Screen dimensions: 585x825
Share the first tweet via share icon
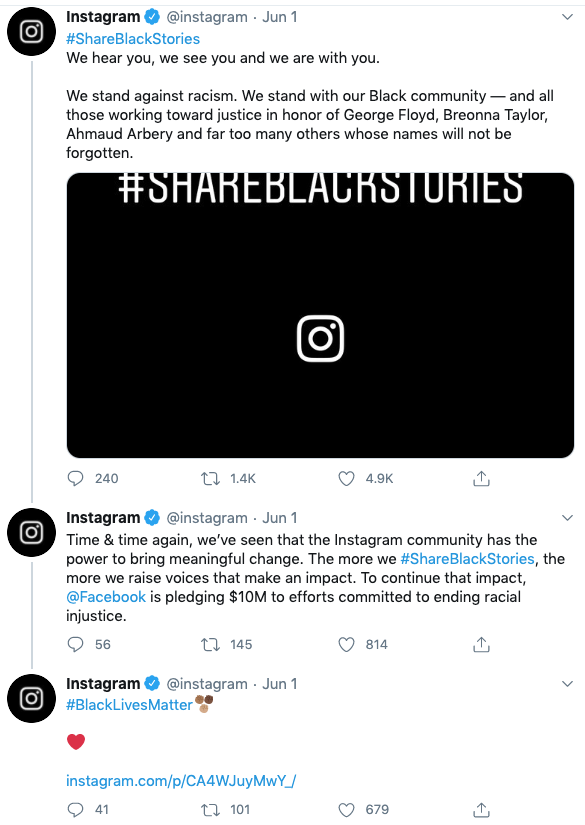tap(481, 478)
